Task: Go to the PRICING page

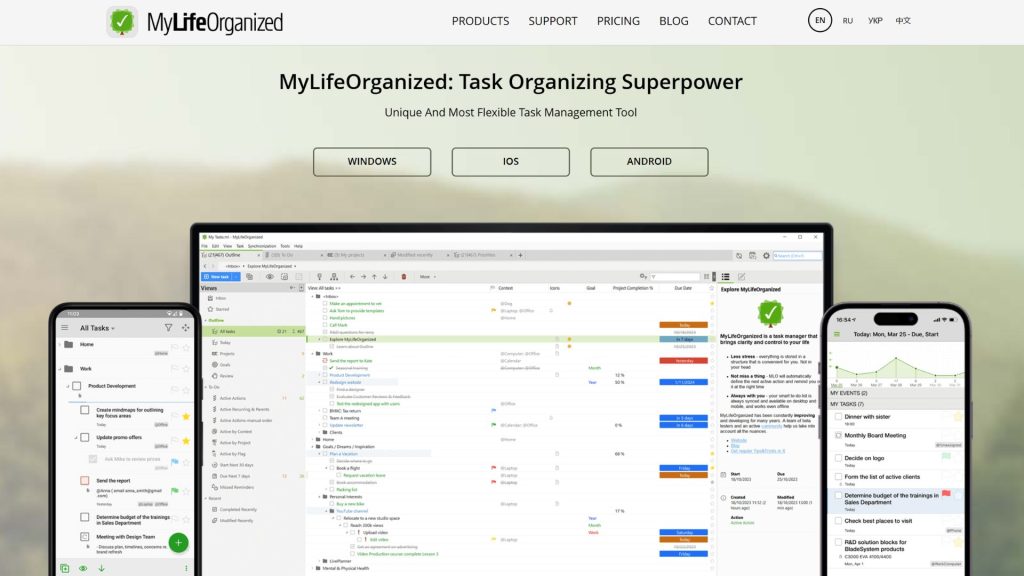Action: (x=618, y=21)
